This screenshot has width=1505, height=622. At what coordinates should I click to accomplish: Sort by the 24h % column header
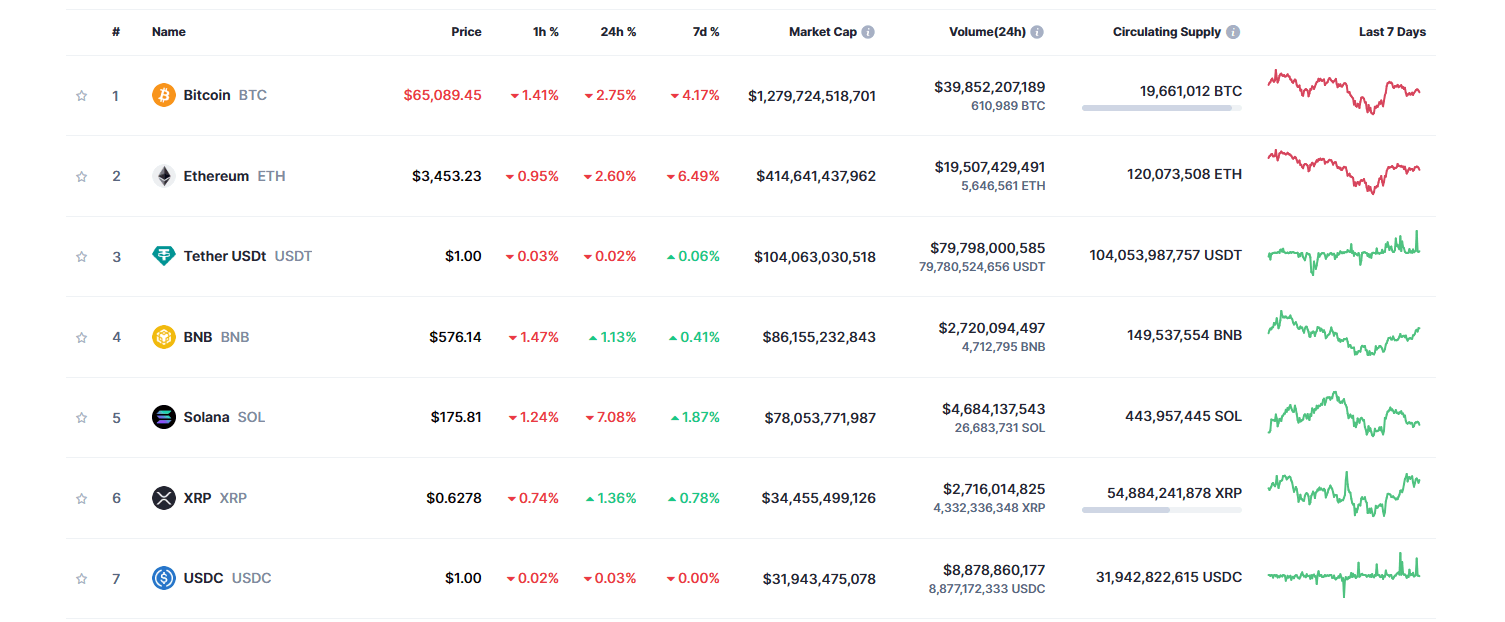tap(618, 32)
